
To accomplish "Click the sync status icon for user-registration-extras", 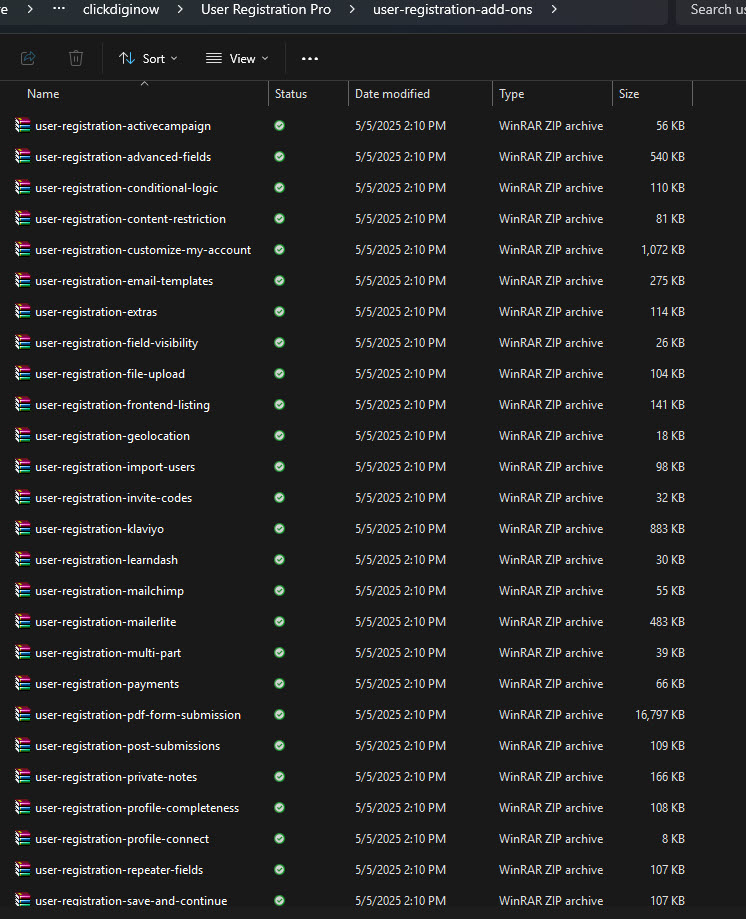I will click(280, 312).
